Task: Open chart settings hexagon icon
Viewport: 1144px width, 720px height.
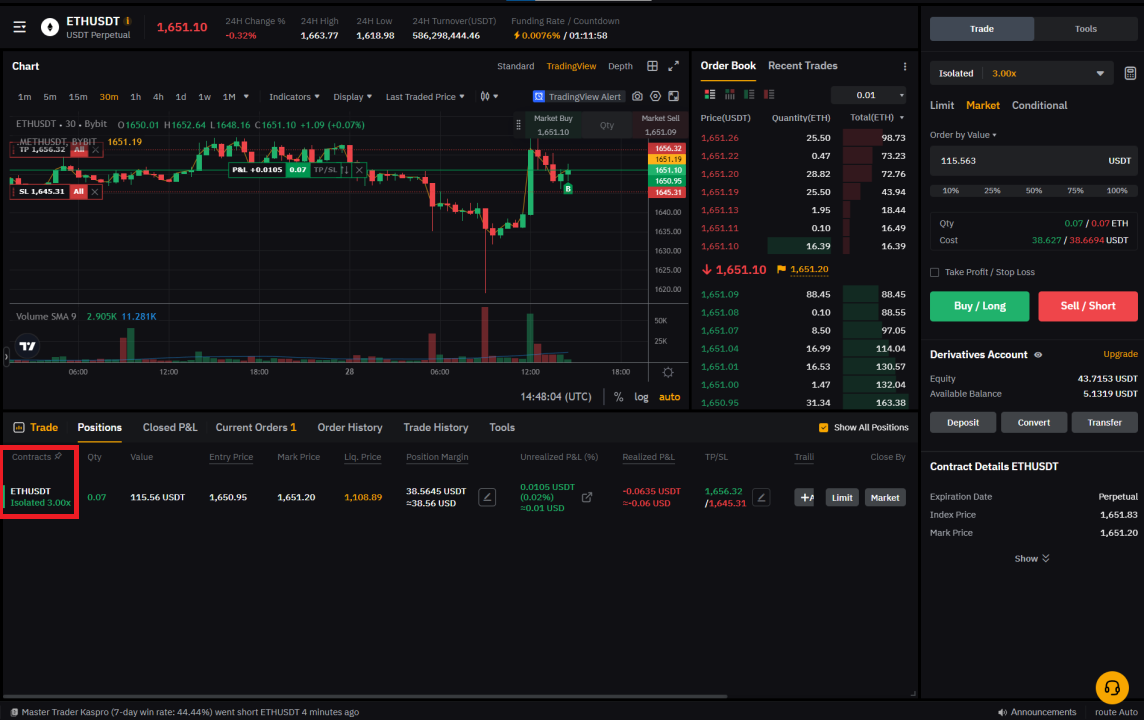Action: (655, 96)
